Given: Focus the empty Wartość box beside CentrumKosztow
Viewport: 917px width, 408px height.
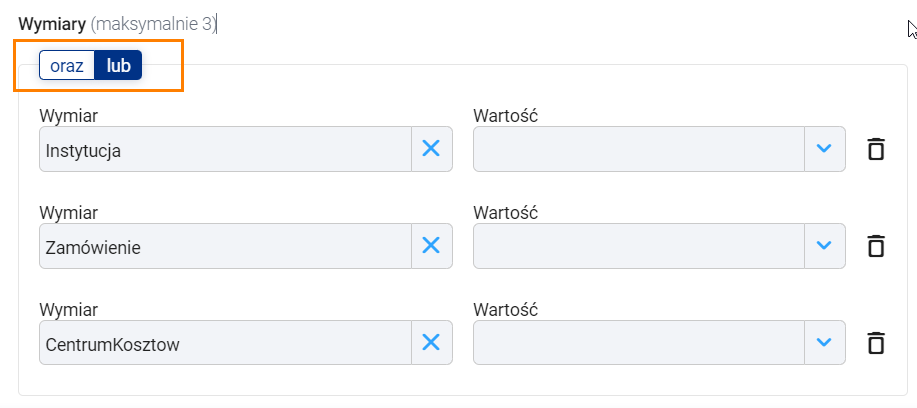Looking at the screenshot, I should (639, 343).
